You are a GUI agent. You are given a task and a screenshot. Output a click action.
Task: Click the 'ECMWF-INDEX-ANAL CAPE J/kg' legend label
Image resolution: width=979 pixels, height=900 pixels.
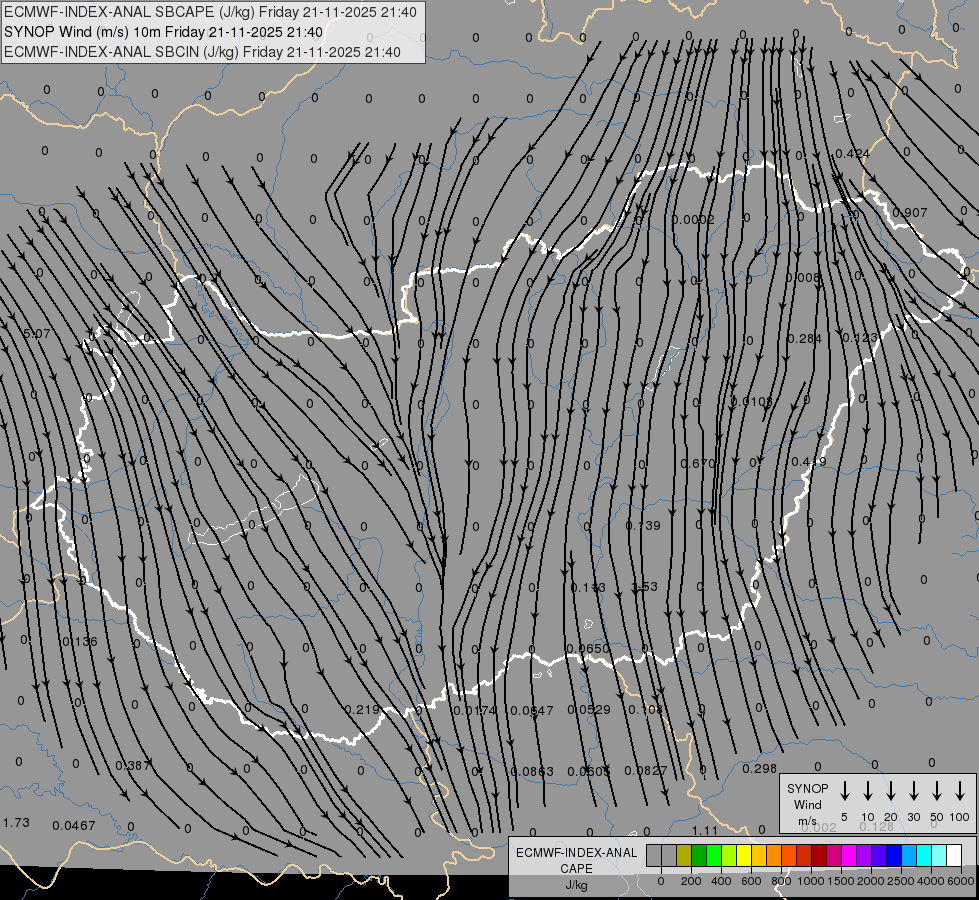tap(576, 868)
